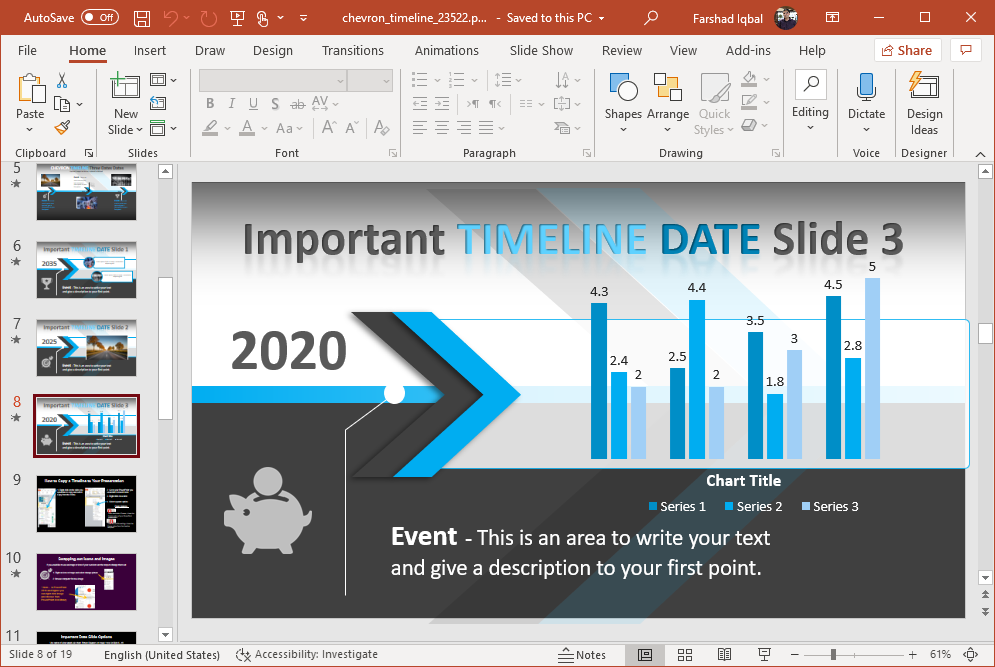This screenshot has width=995, height=667.
Task: Switch to Normal view in status bar
Action: [x=645, y=655]
